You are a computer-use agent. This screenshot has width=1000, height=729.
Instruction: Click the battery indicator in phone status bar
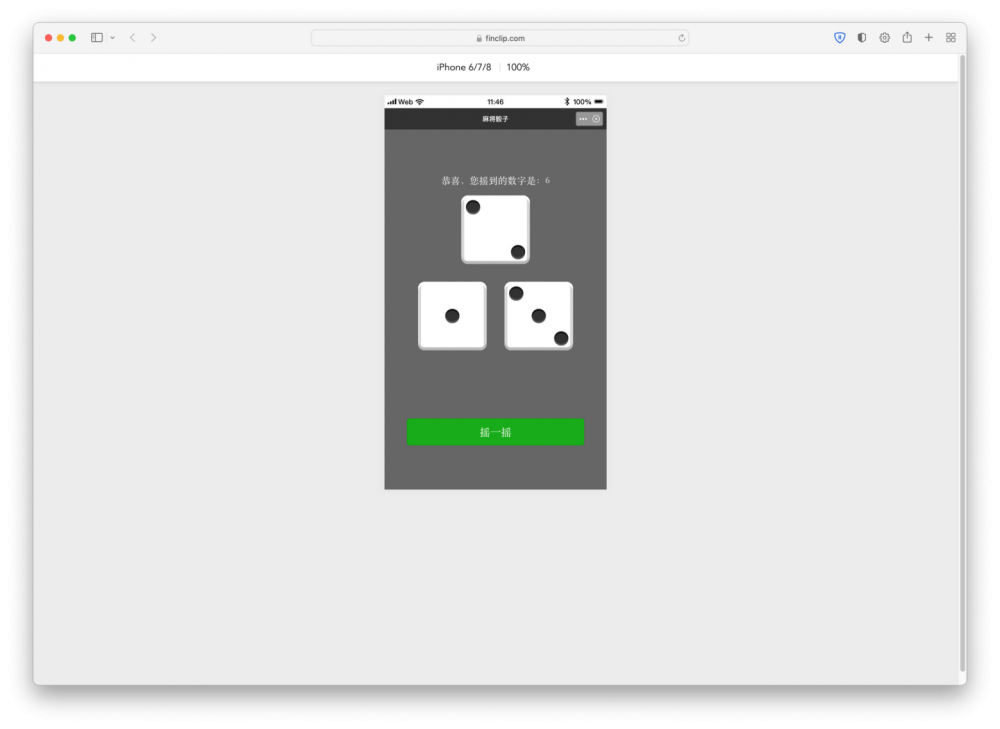point(598,101)
